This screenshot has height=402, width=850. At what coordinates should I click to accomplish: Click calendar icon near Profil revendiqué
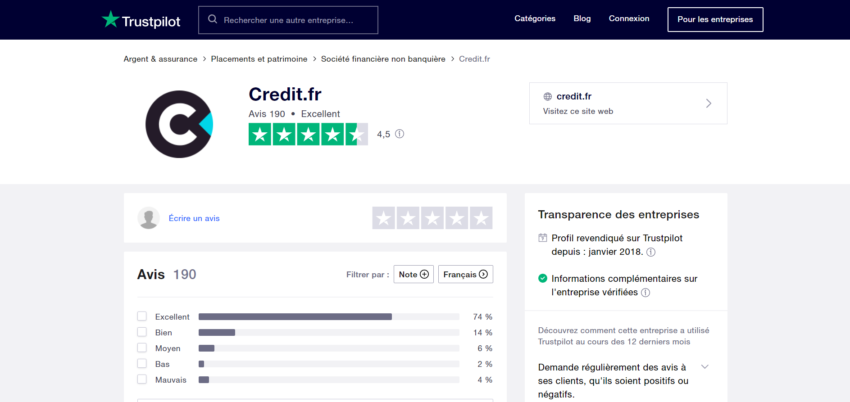coord(543,238)
